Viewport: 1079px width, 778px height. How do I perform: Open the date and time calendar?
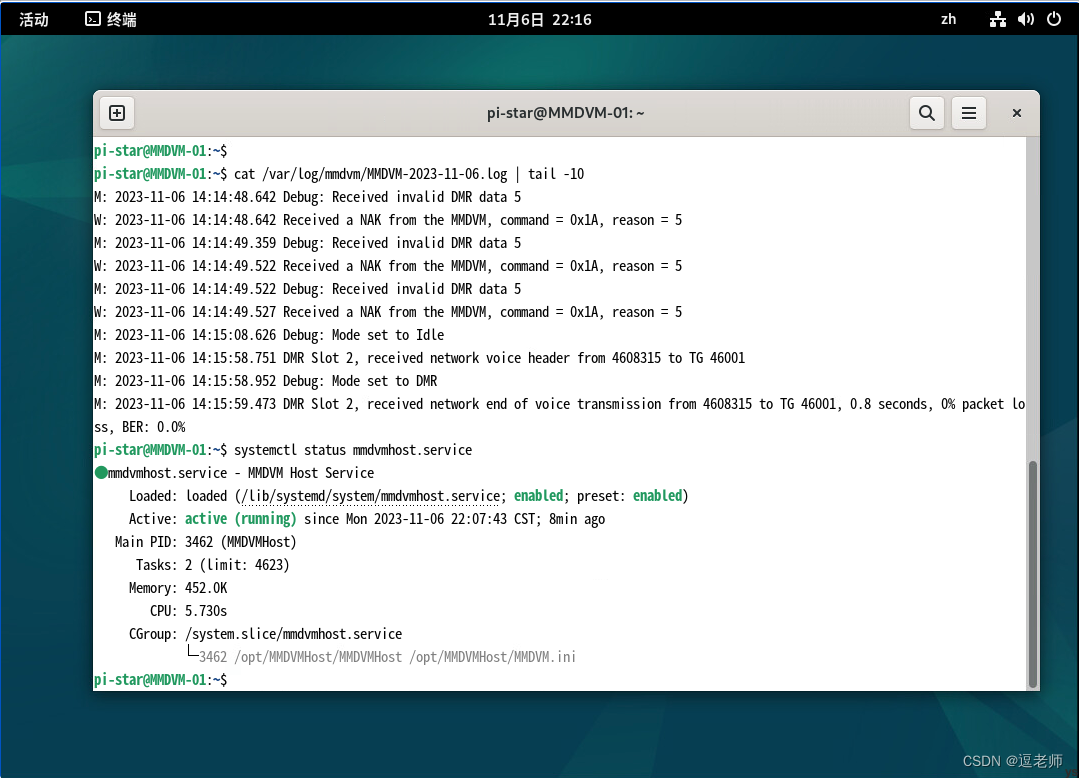pyautogui.click(x=540, y=19)
